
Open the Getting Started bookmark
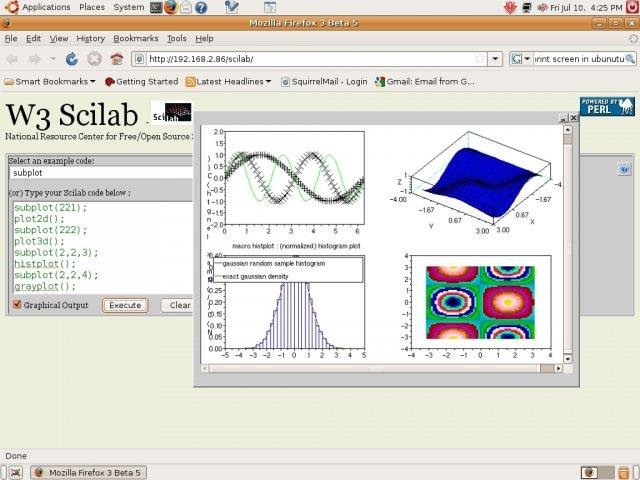click(x=142, y=82)
